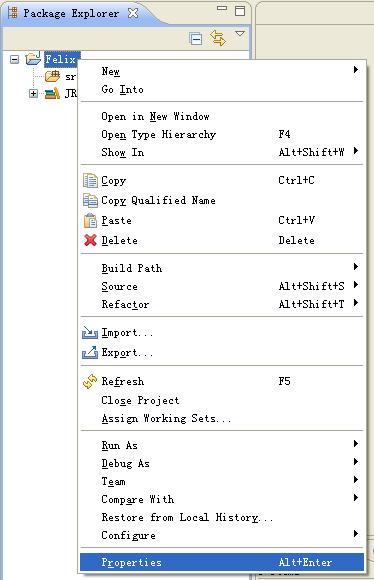Click the yellow Refresh arrows icon
Viewport: 374px width, 580px height.
[x=90, y=381]
